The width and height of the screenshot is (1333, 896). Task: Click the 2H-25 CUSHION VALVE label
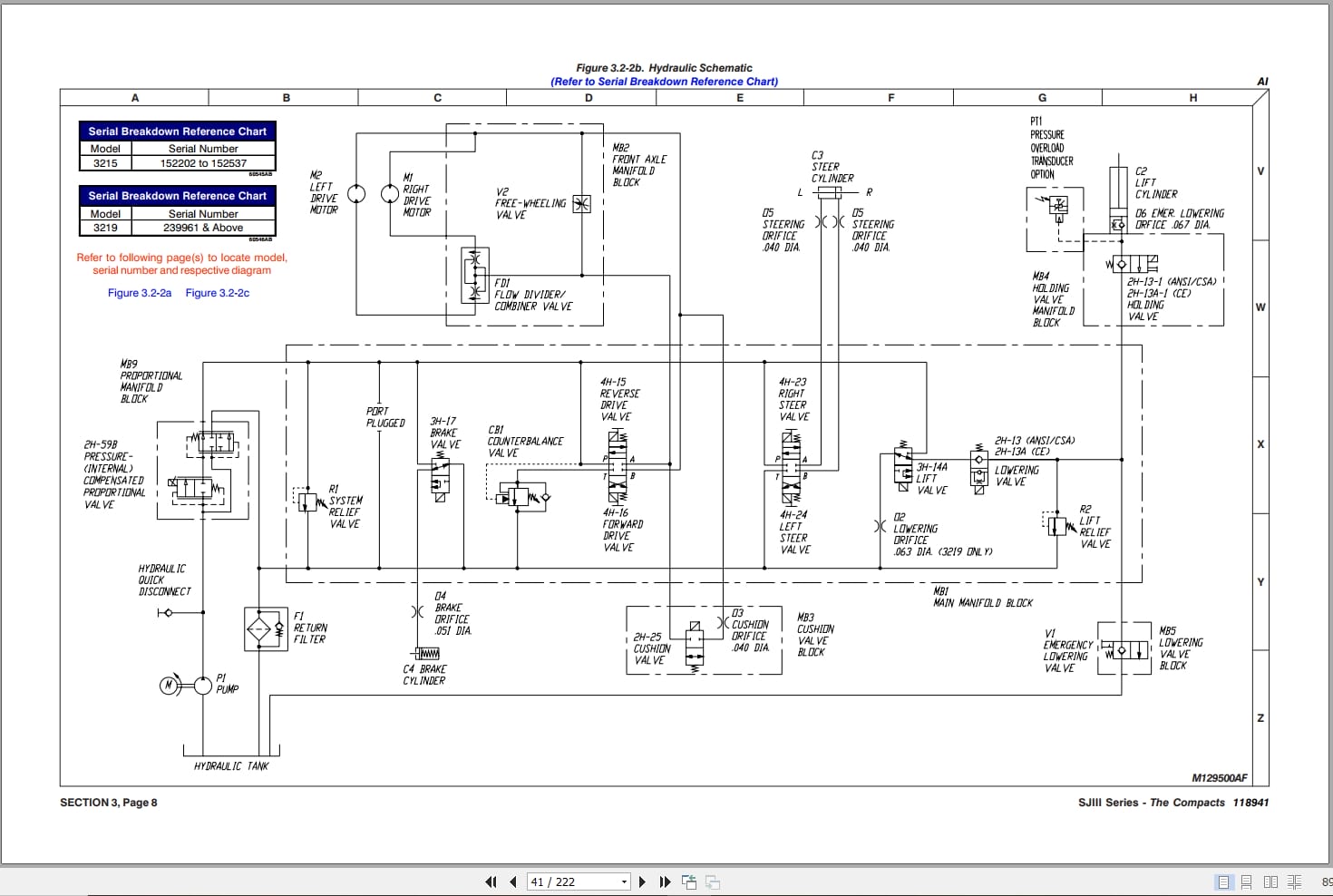[652, 649]
